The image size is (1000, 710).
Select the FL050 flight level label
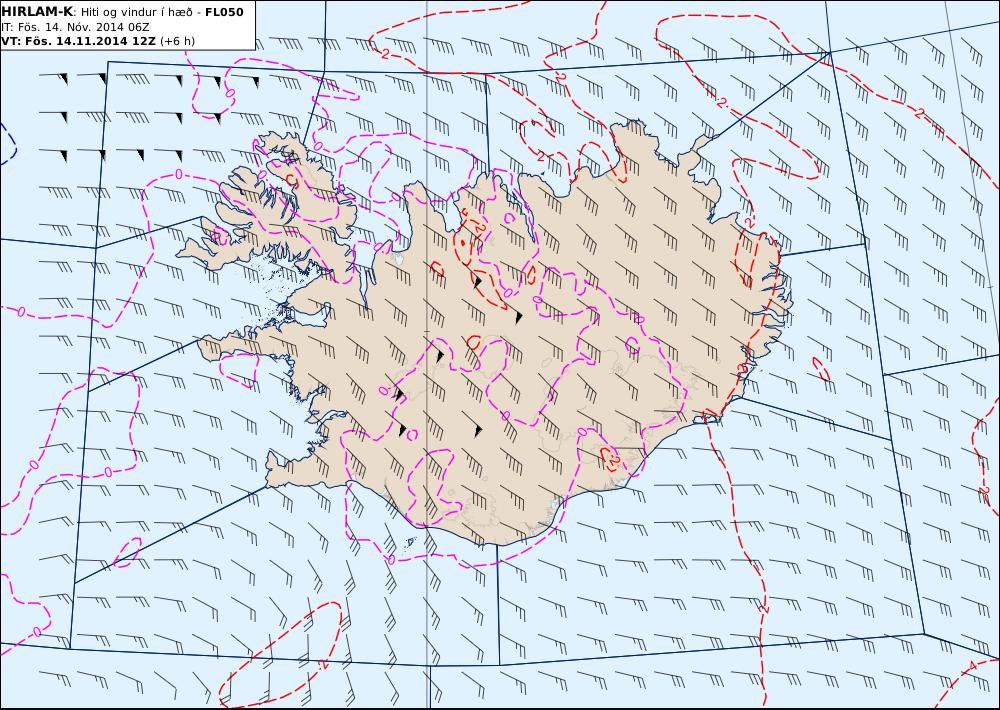click(224, 12)
